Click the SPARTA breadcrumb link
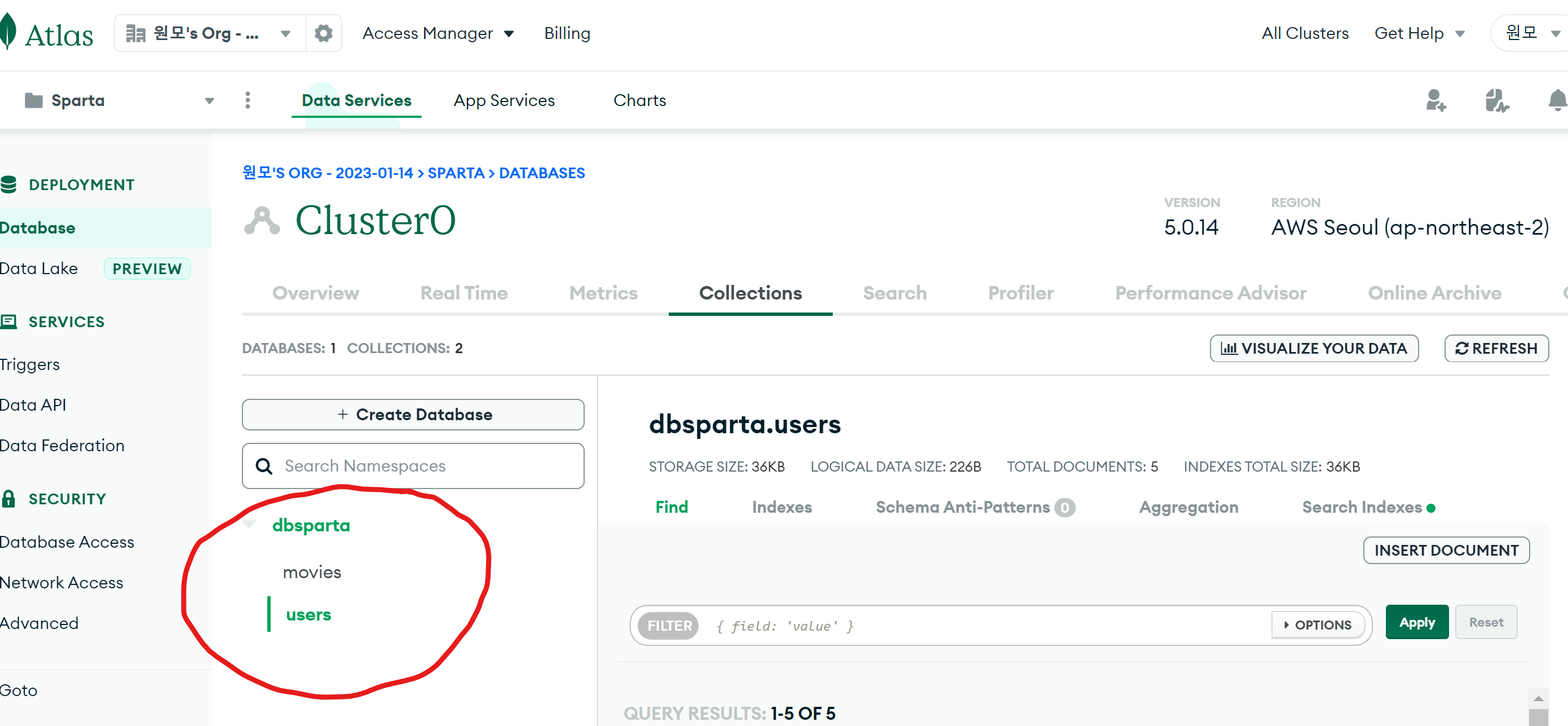 [456, 173]
